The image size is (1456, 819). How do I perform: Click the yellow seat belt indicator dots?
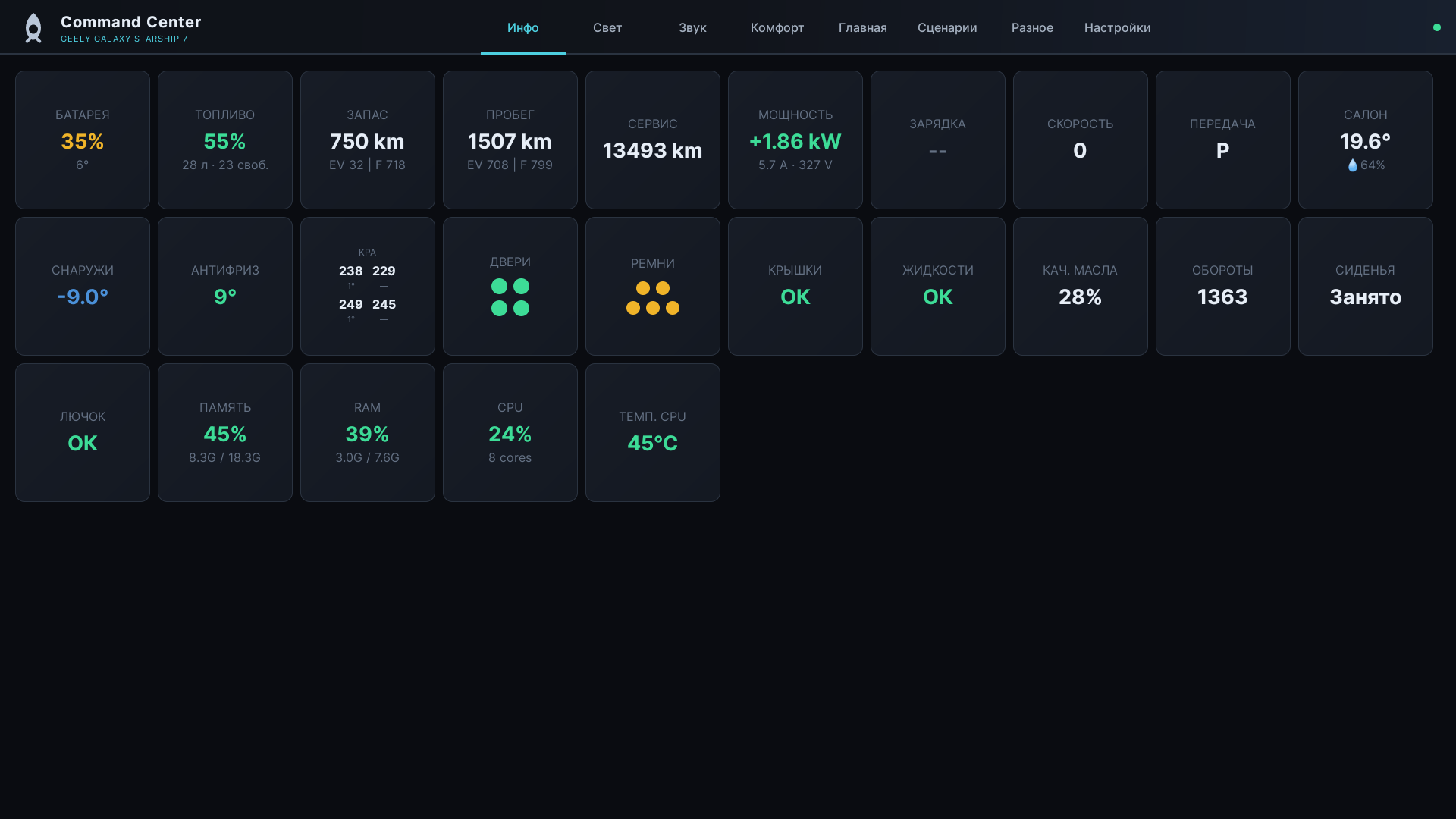[x=652, y=298]
